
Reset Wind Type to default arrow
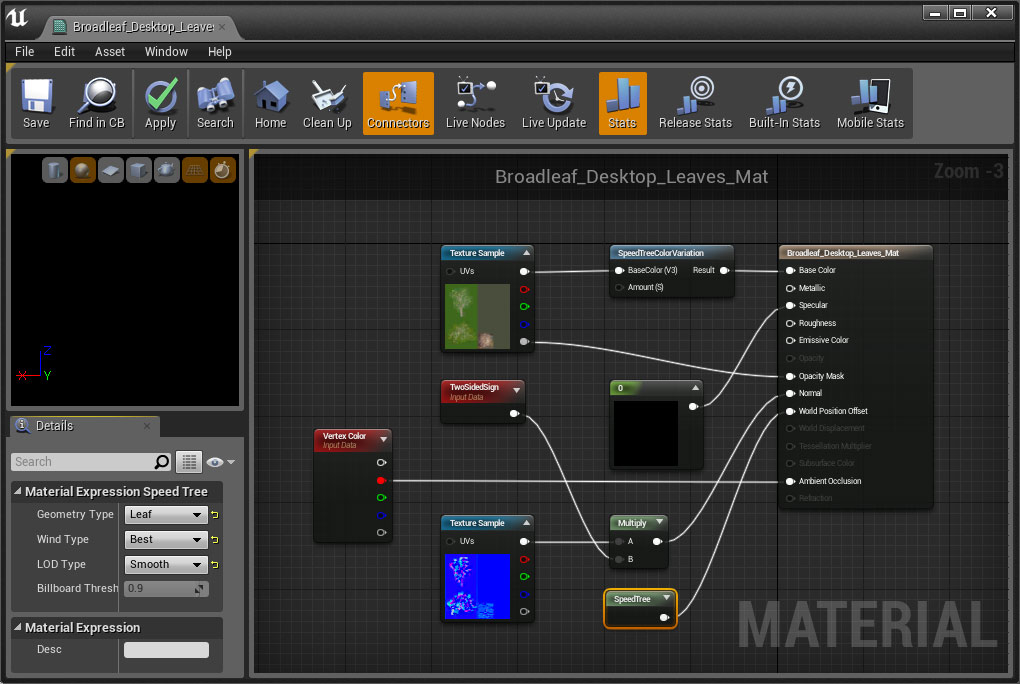(215, 540)
